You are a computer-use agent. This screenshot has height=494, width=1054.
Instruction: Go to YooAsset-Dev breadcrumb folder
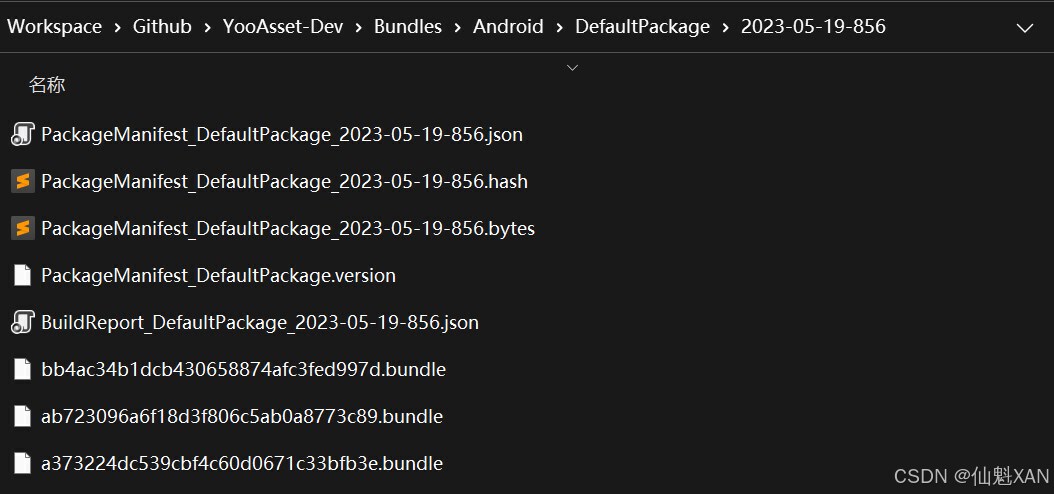[x=283, y=27]
